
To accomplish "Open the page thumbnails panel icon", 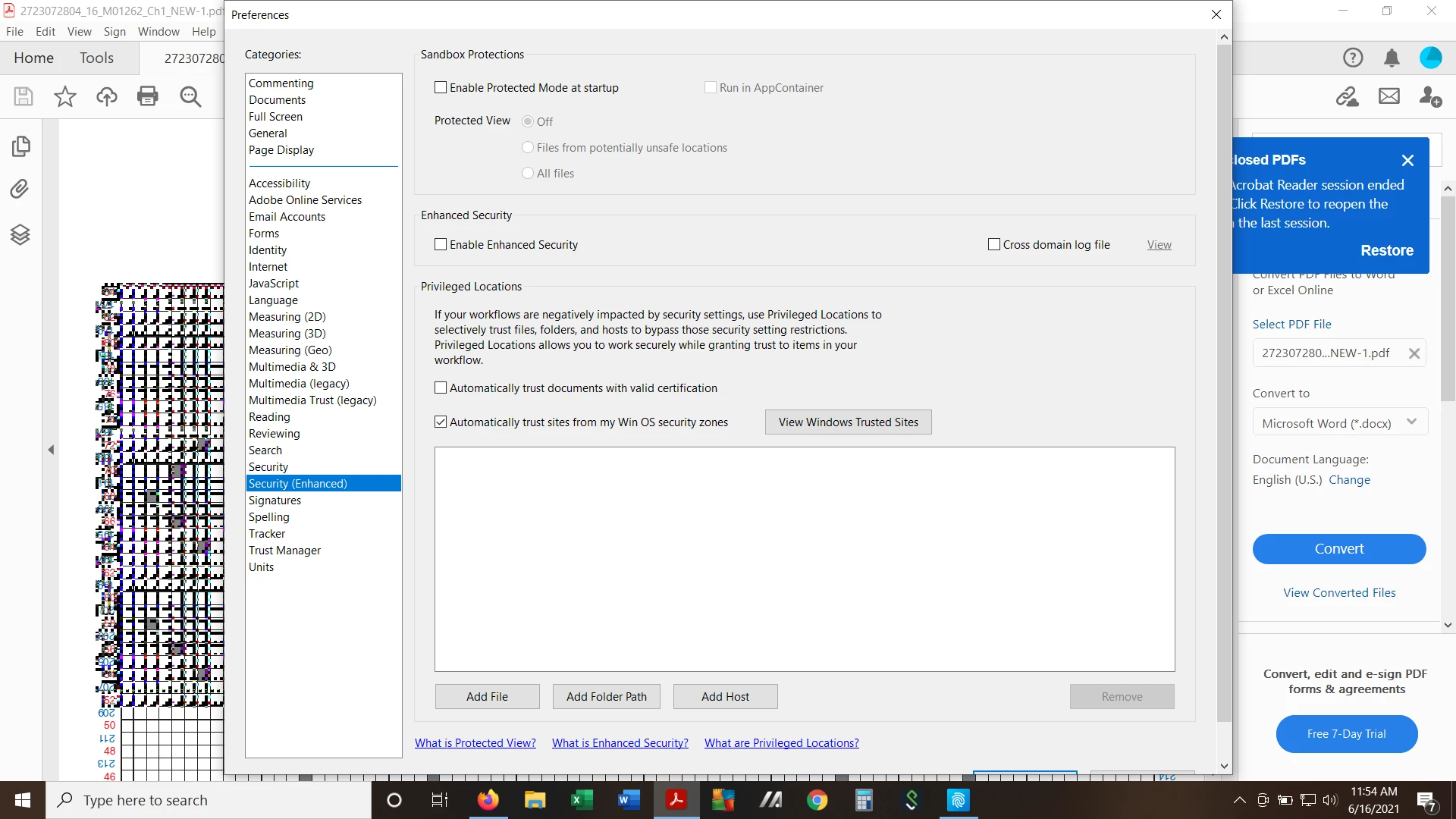I will click(x=20, y=146).
